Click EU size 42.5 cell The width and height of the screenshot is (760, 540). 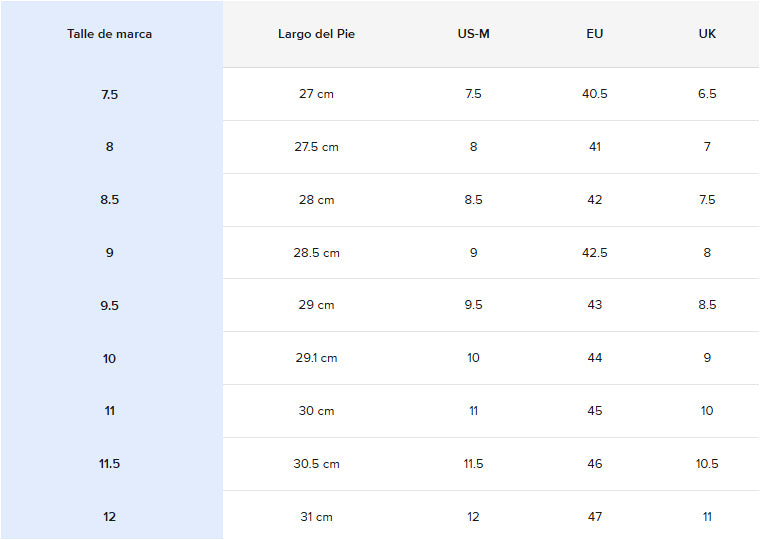(595, 253)
